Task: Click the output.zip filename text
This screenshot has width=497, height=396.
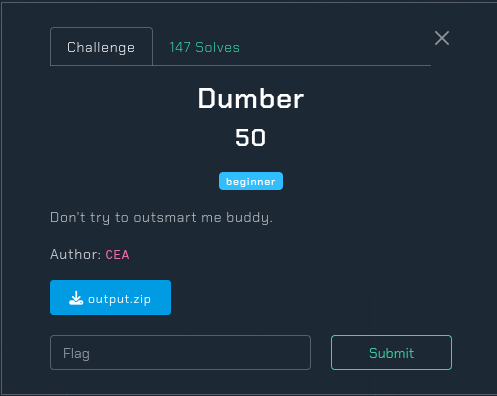Action: pos(119,299)
